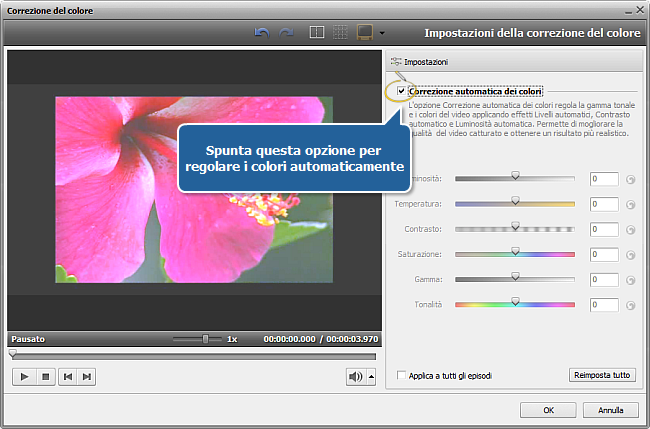Open the preview mode dropdown arrow
The width and height of the screenshot is (650, 429).
[x=382, y=34]
